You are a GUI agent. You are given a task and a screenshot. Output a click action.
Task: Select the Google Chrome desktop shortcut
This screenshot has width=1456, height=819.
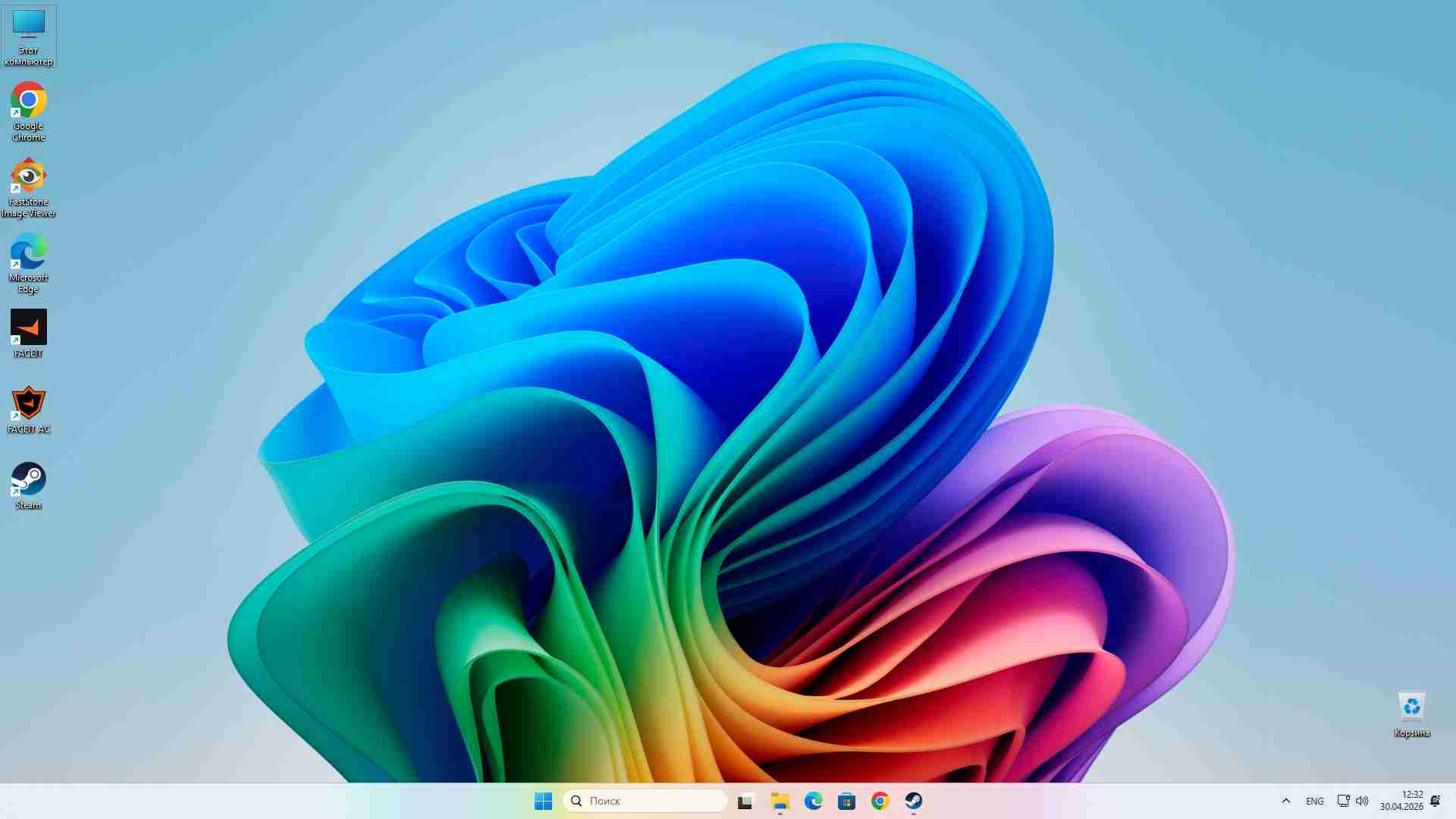click(28, 111)
